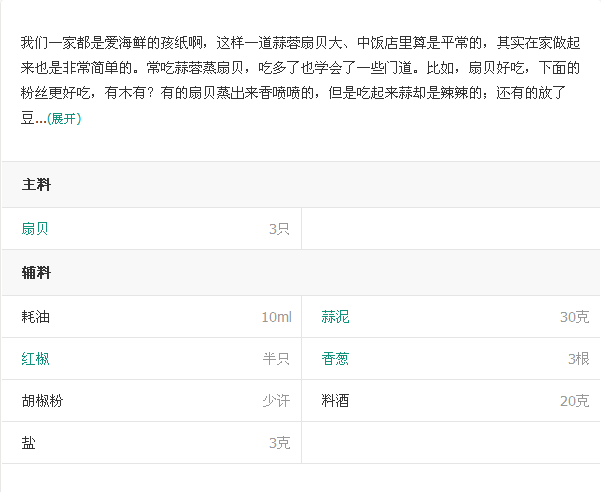This screenshot has height=492, width=601.
Task: Click the 少许 quantity for 胡椒粉
Action: (x=276, y=401)
